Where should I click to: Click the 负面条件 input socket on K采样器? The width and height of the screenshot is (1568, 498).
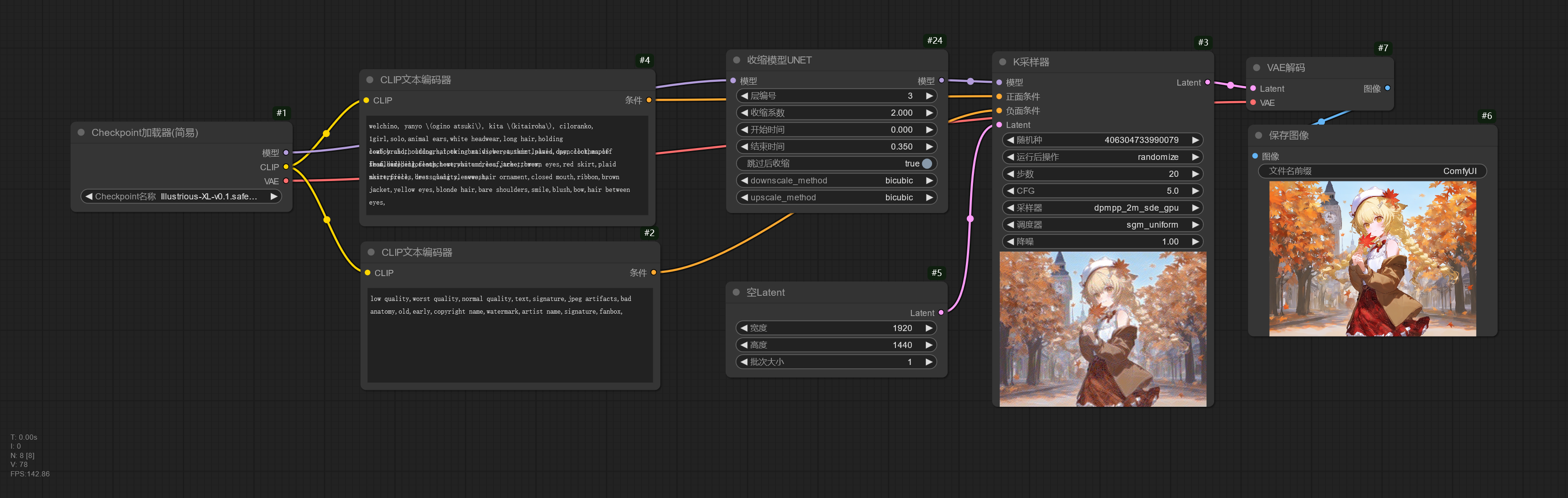(x=998, y=110)
